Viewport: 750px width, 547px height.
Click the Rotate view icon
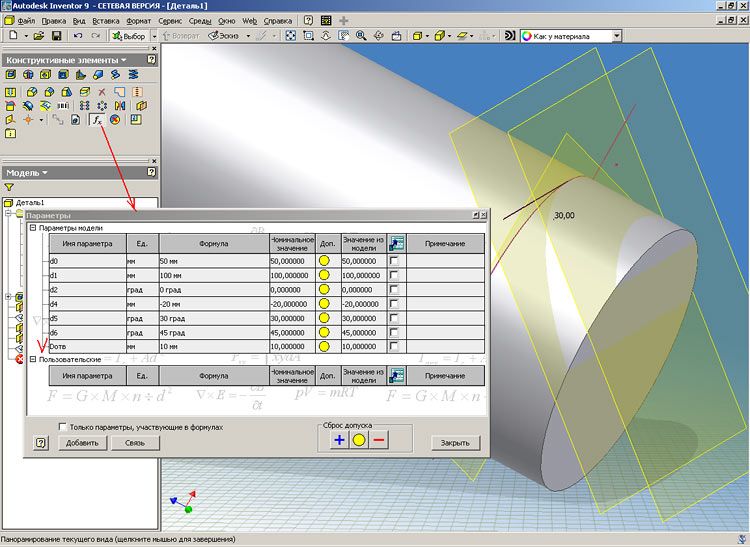coord(378,35)
